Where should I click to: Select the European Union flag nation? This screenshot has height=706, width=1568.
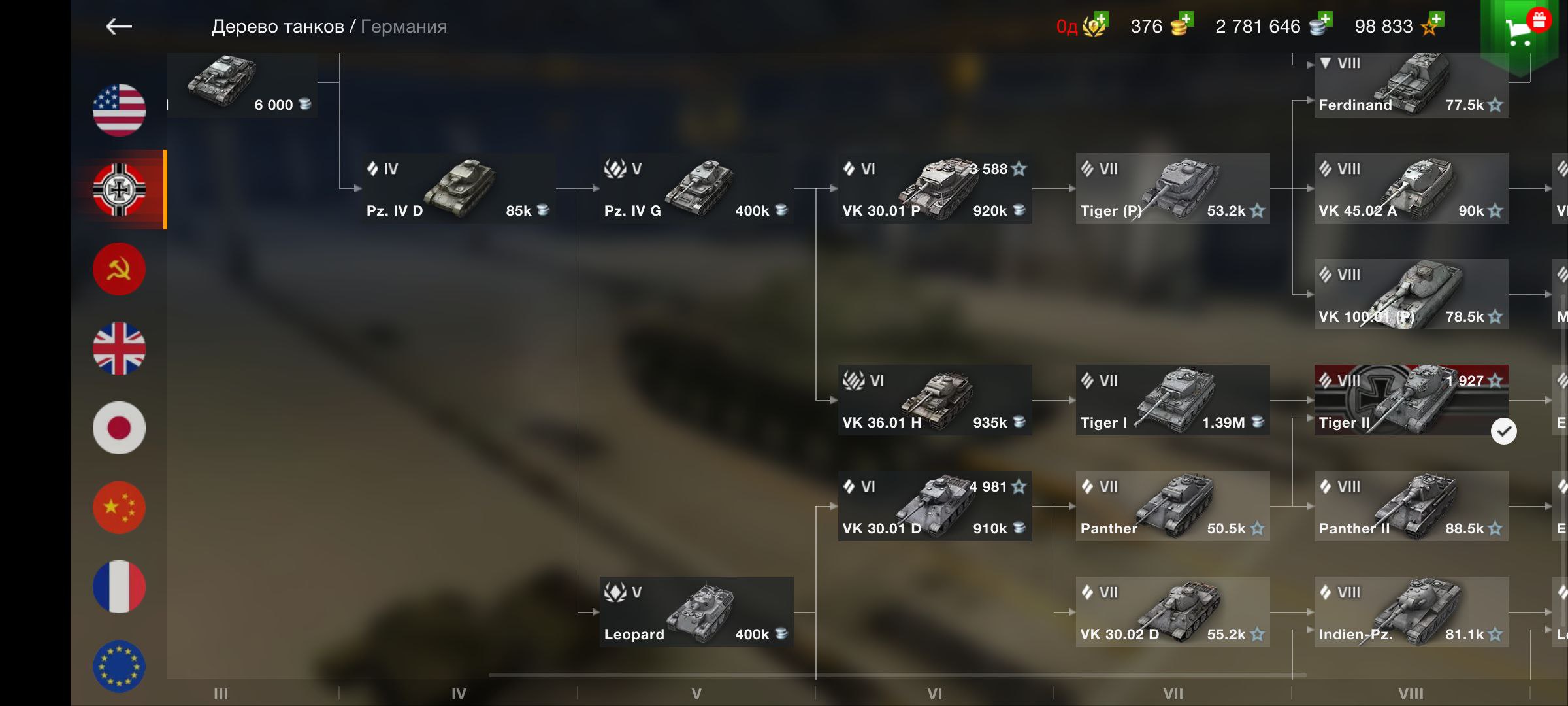[119, 666]
